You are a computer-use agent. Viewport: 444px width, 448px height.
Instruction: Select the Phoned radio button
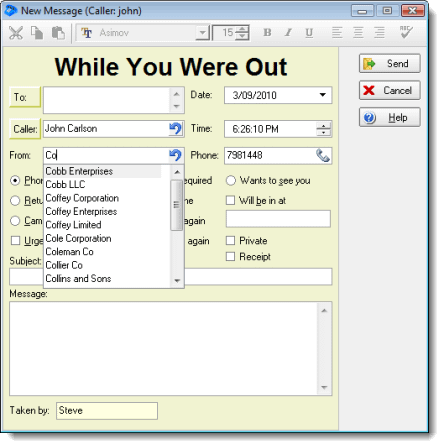click(x=15, y=181)
